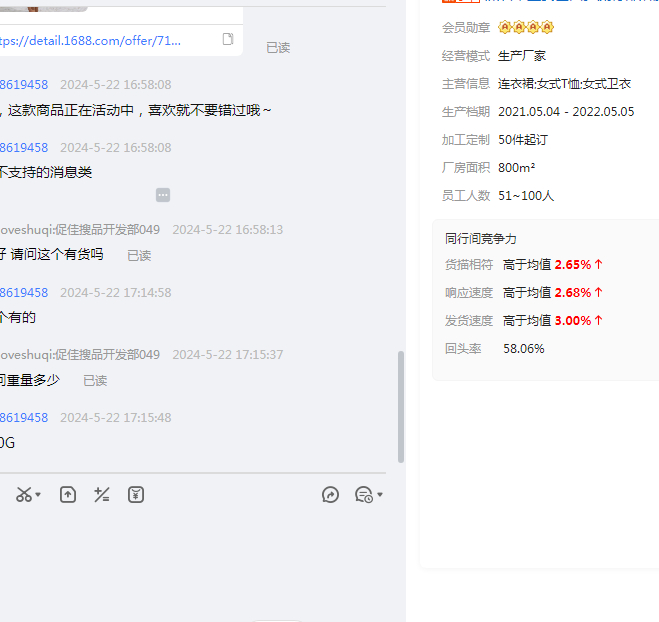
Task: Click the scissors screenshot tool icon
Action: 23,495
